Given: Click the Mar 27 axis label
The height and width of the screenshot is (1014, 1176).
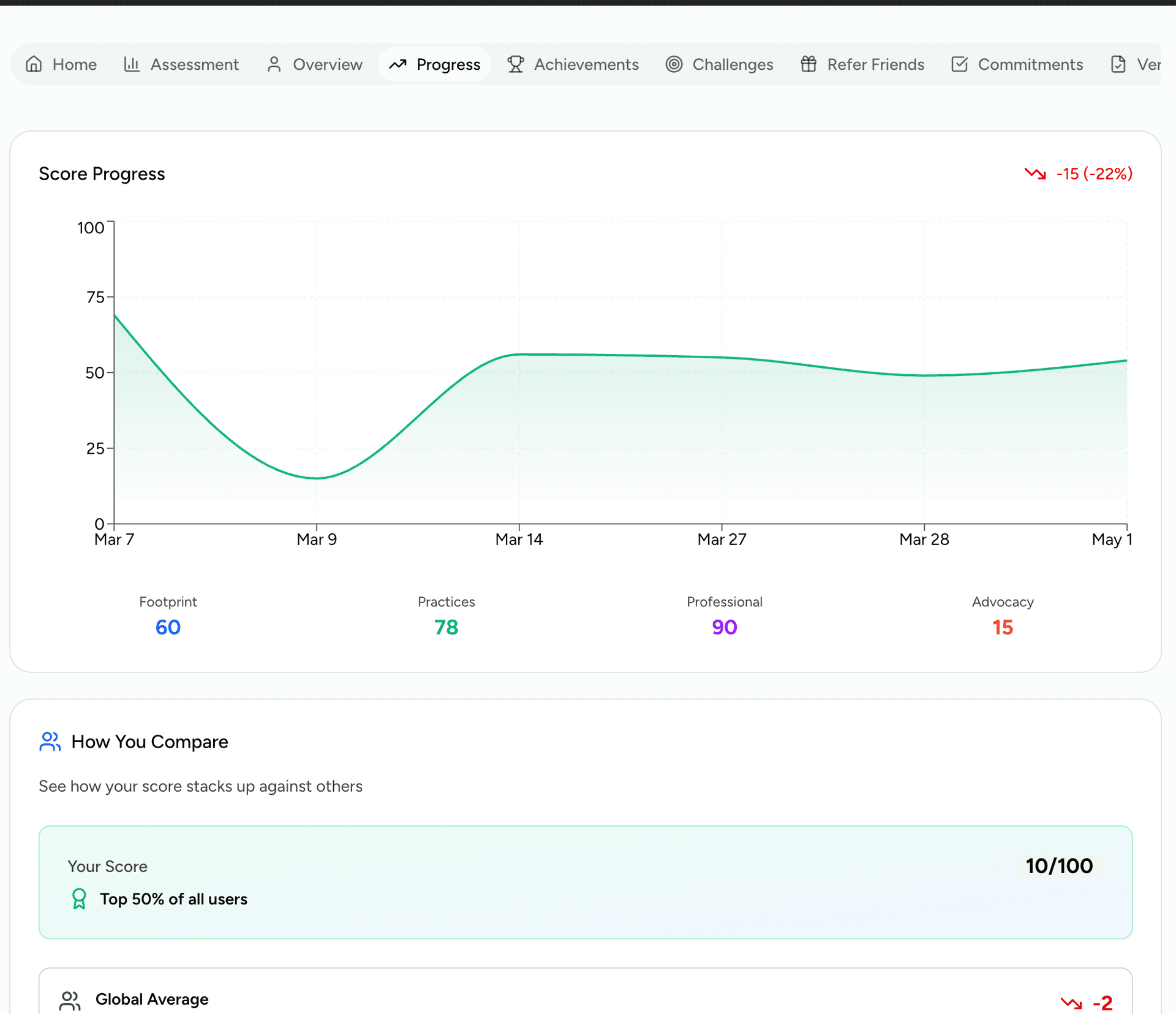Looking at the screenshot, I should 722,539.
